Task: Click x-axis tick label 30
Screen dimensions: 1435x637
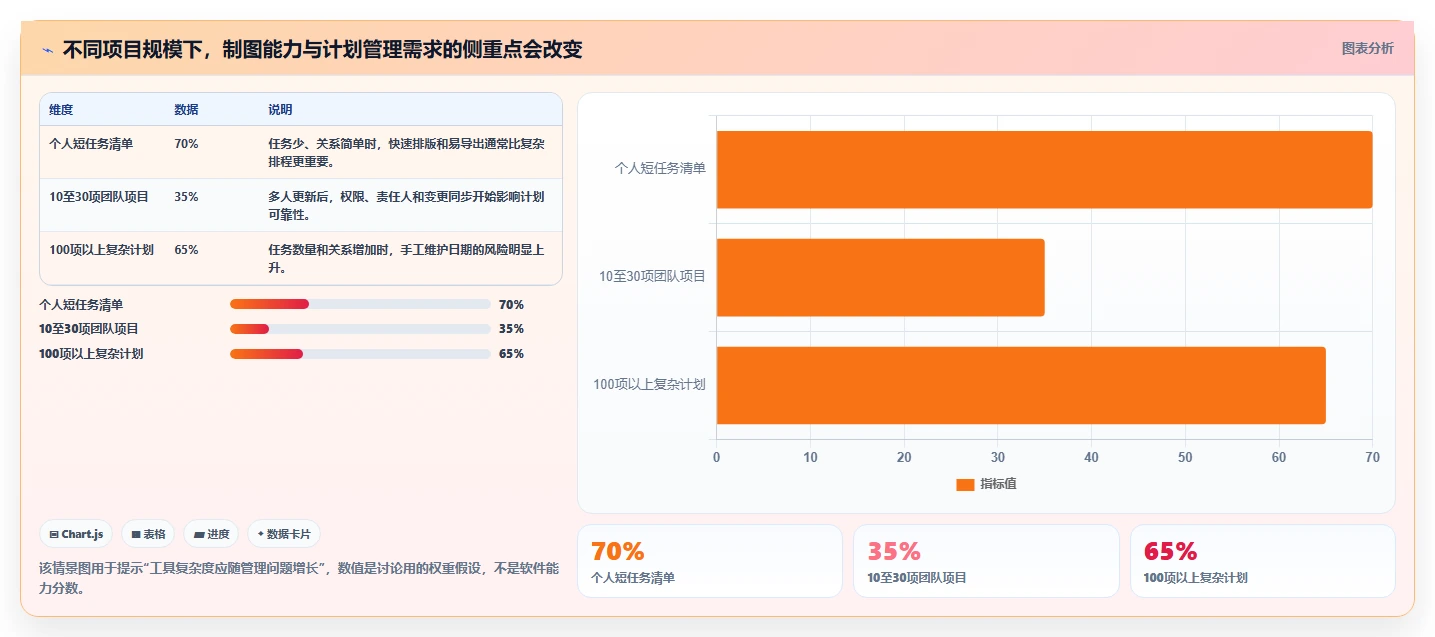Action: coord(997,458)
